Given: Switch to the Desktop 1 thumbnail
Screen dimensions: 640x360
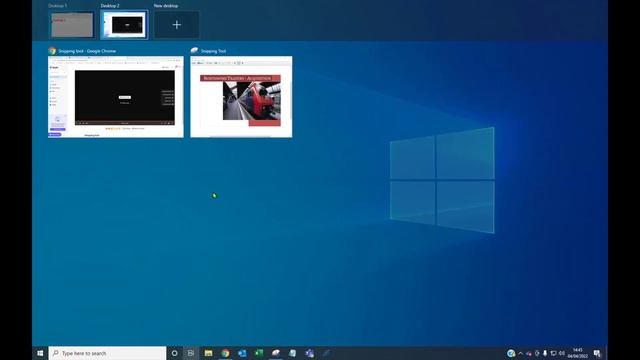Looking at the screenshot, I should coord(72,24).
